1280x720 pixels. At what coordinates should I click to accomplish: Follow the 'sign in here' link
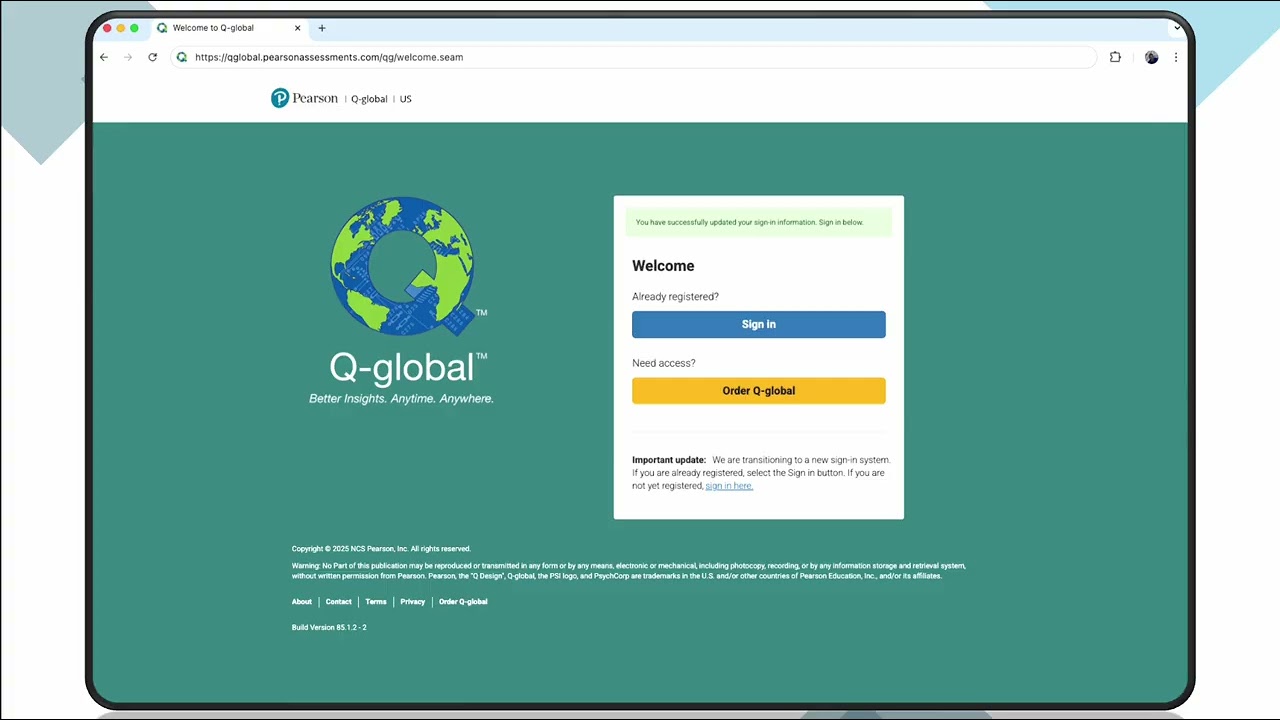[729, 486]
